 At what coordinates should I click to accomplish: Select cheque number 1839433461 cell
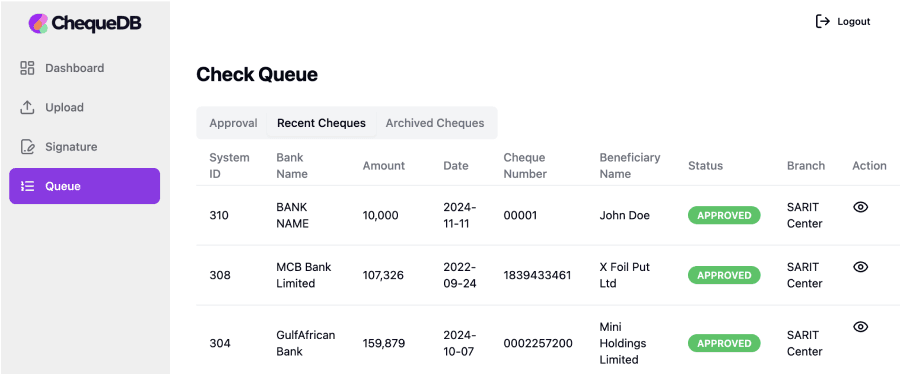point(537,275)
